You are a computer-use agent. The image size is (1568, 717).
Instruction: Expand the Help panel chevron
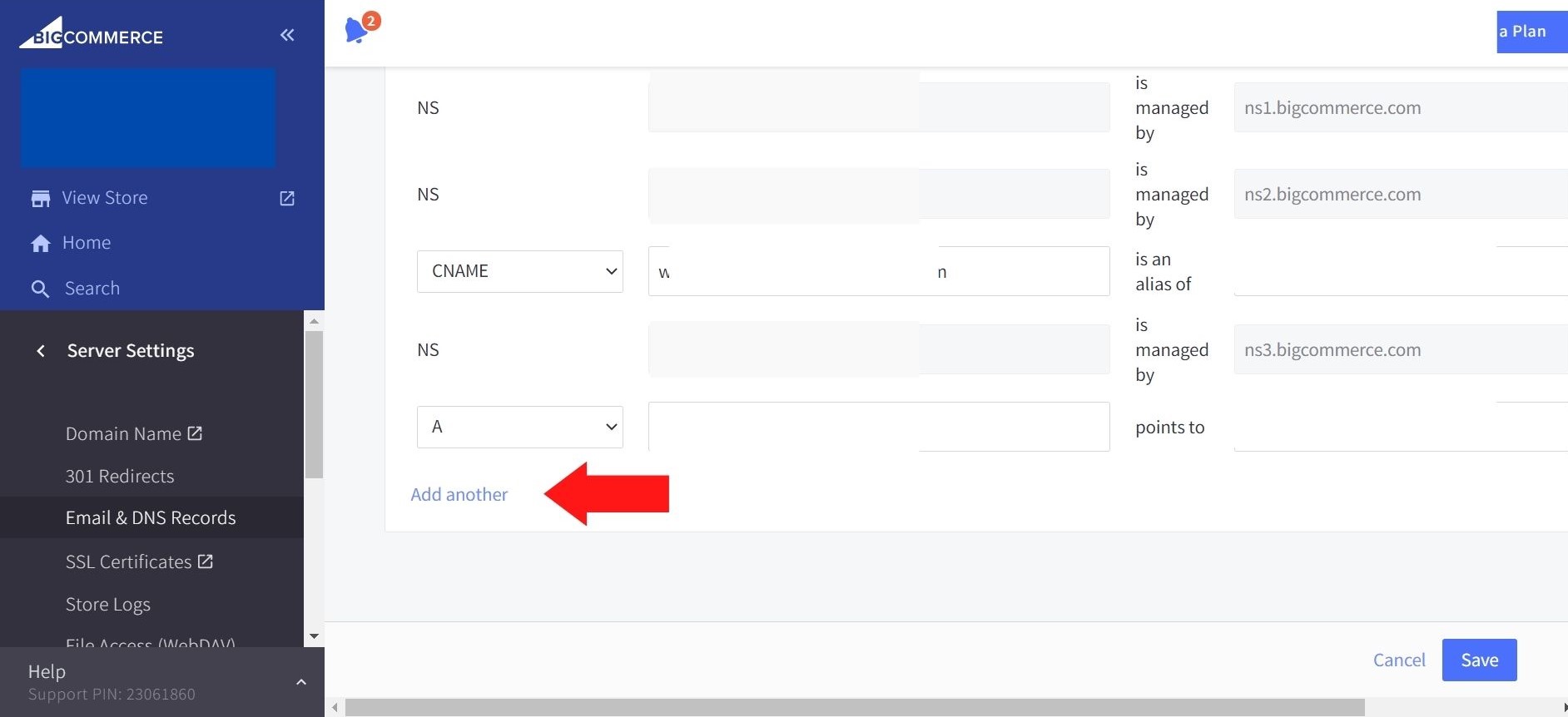301,682
